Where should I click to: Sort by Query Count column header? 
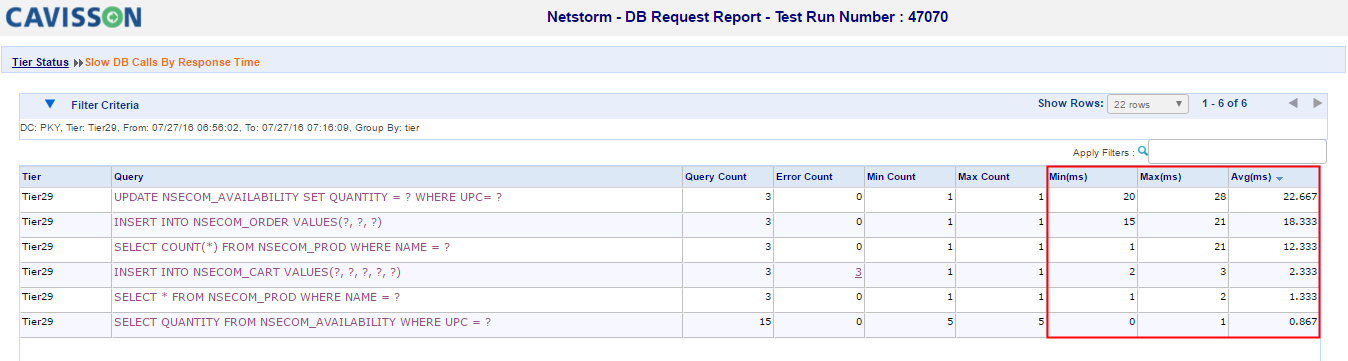click(728, 177)
